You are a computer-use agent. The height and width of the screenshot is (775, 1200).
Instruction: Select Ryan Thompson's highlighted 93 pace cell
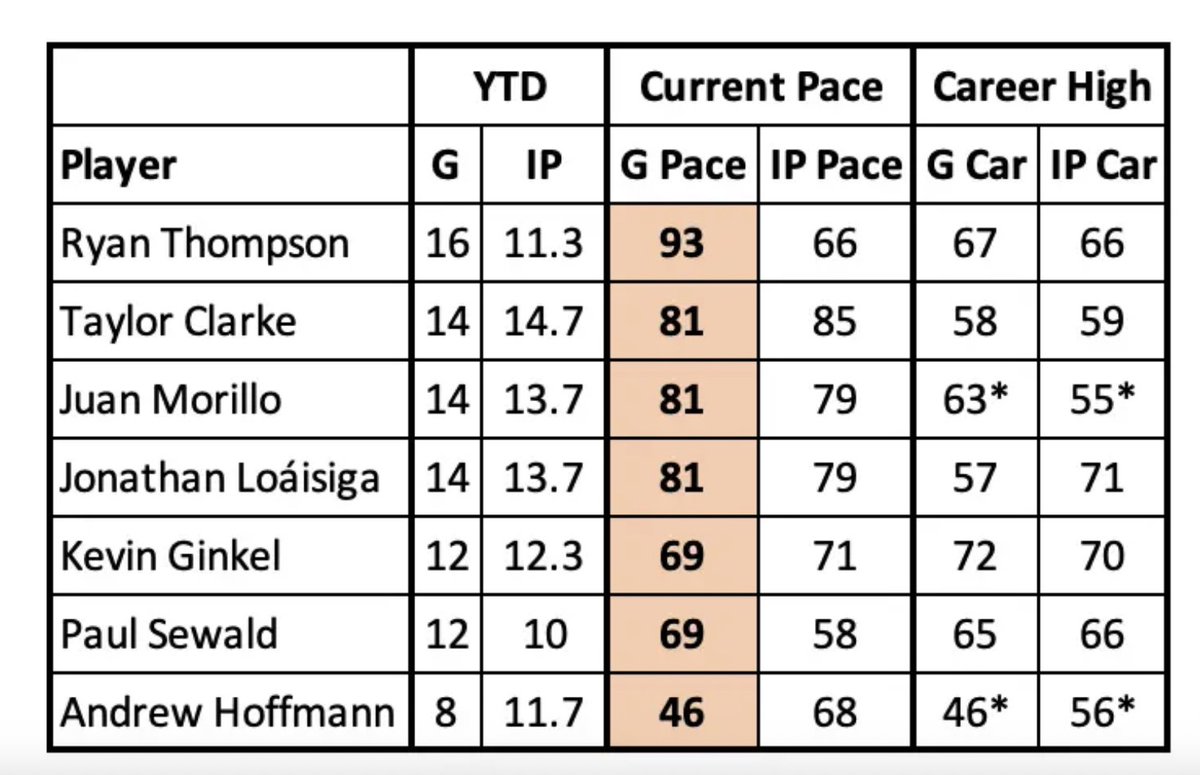click(682, 243)
